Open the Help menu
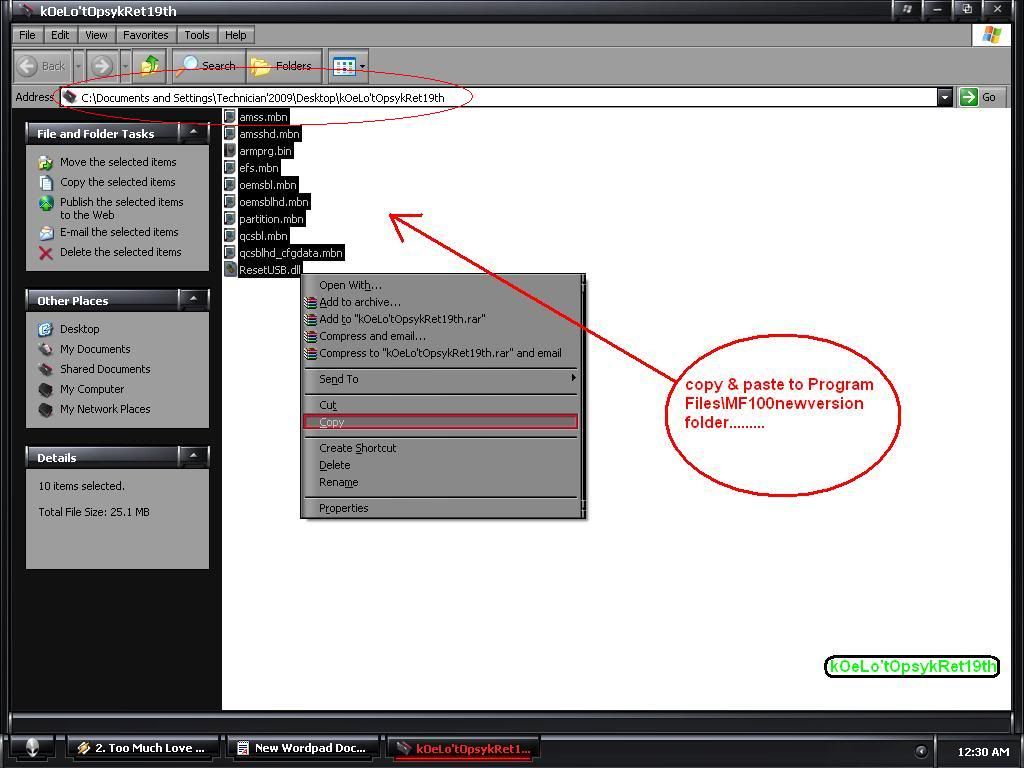 pos(236,35)
